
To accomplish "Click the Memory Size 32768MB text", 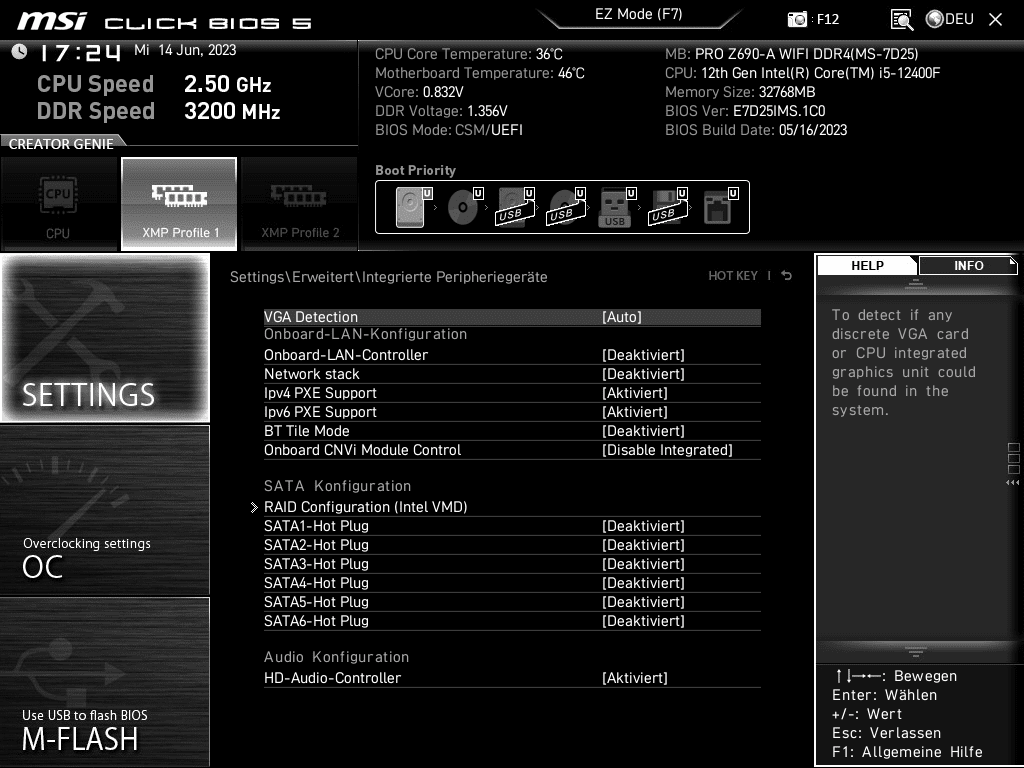I will point(740,91).
